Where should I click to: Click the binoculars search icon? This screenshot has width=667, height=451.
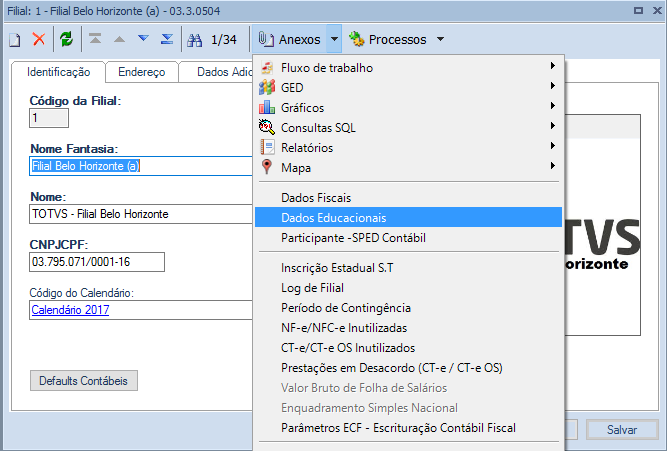tap(195, 40)
